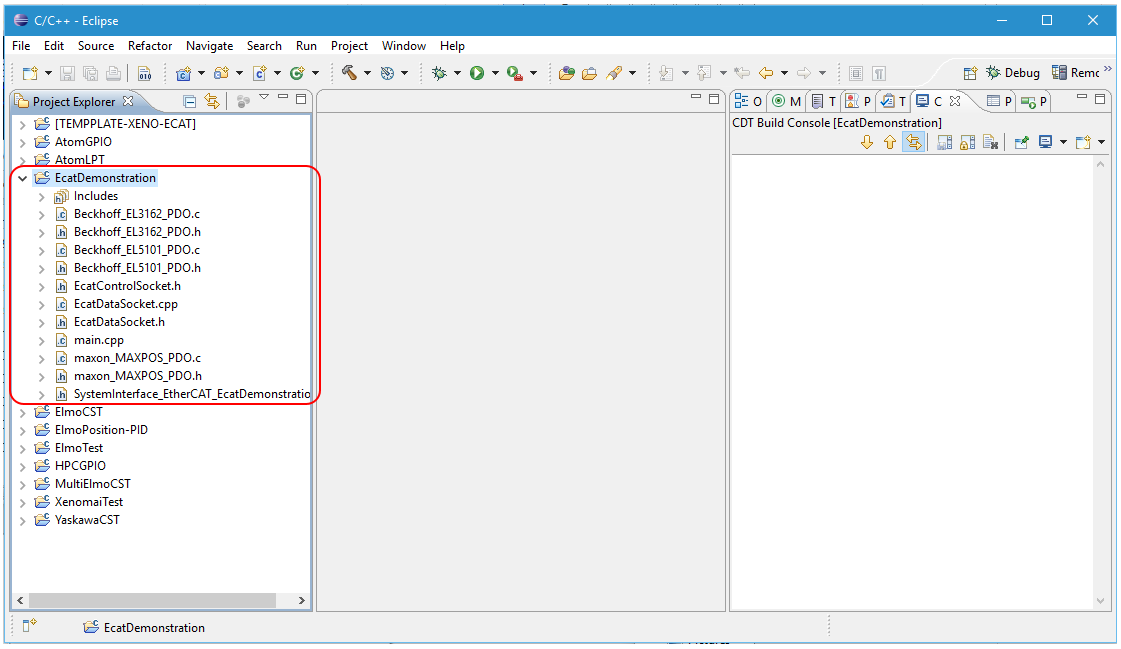The height and width of the screenshot is (649, 1121).
Task: Open the Display Selected Console dropdown arrow
Action: click(x=1063, y=142)
